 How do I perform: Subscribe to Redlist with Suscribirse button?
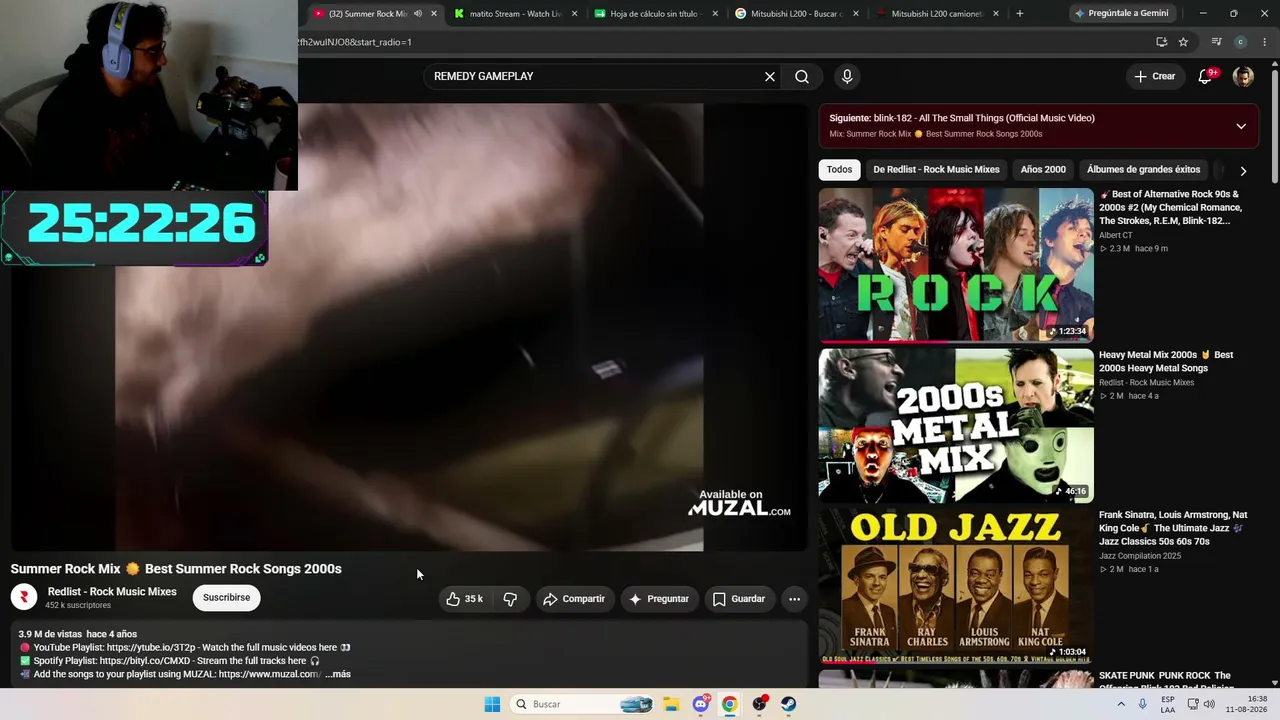pos(227,598)
